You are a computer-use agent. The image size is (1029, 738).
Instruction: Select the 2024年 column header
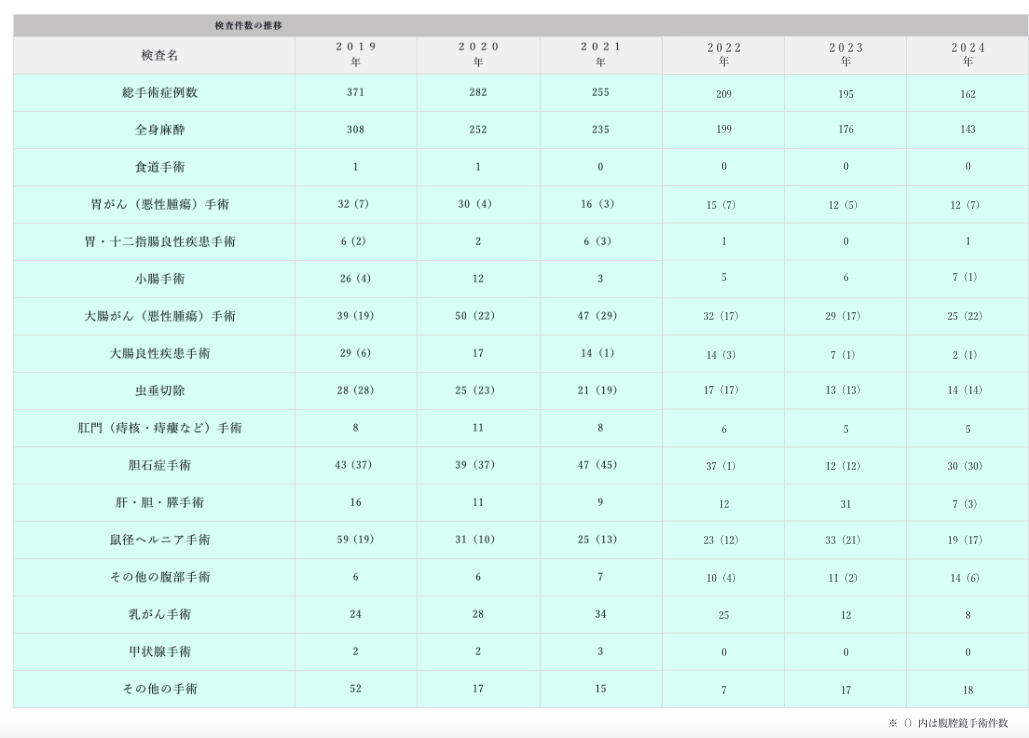(968, 54)
